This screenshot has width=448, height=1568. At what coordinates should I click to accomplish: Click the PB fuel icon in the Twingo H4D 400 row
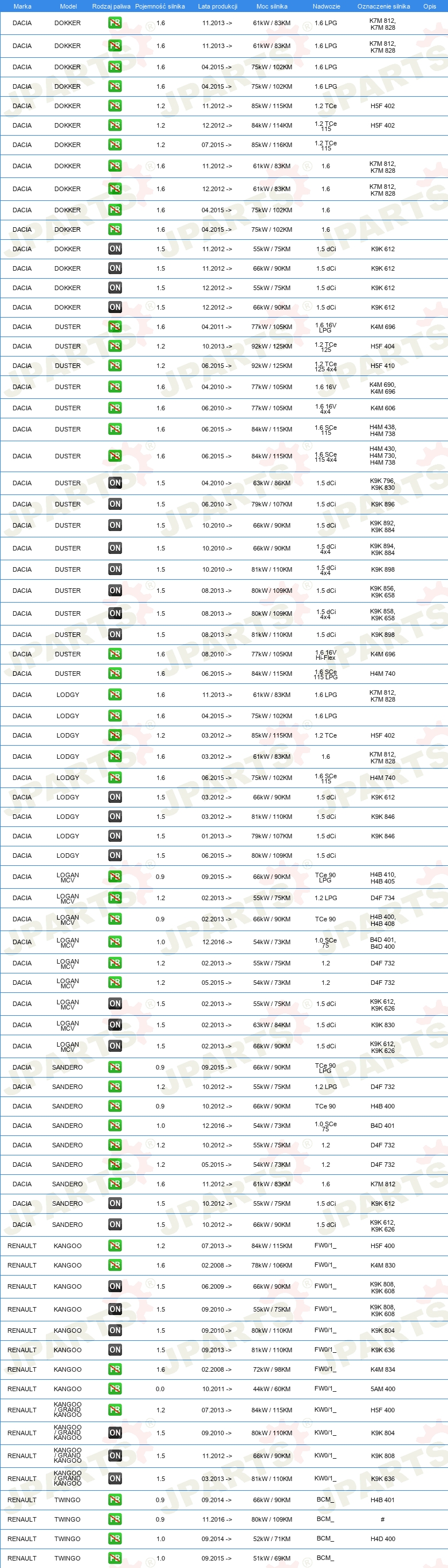click(115, 1539)
